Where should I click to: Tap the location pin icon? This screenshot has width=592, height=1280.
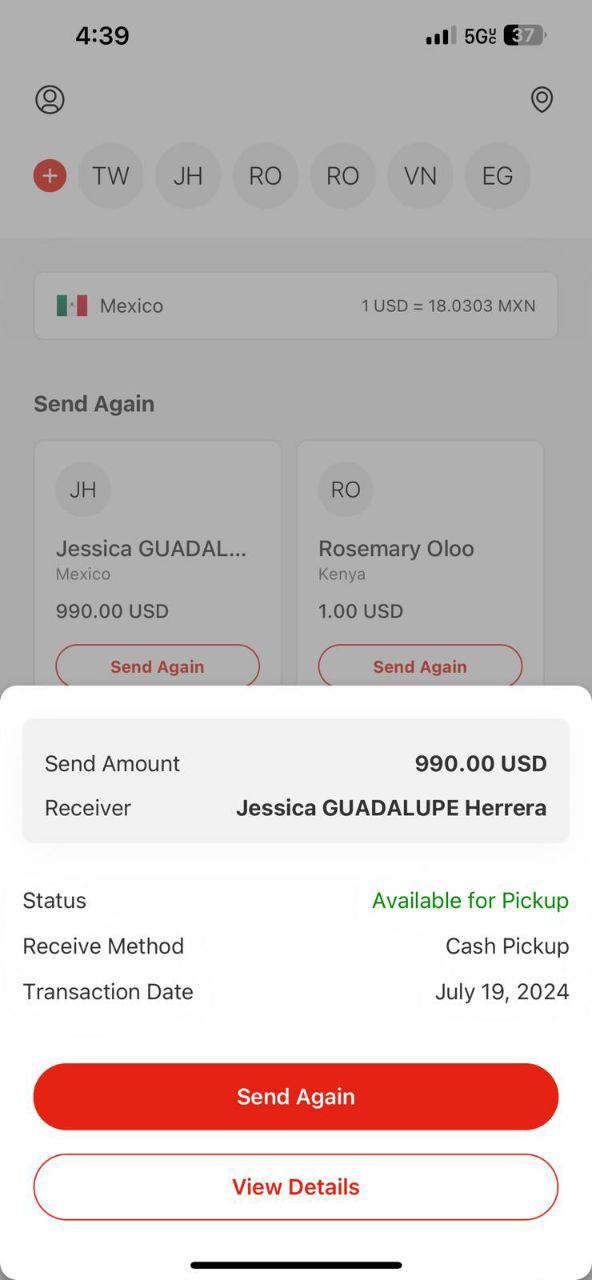coord(542,99)
